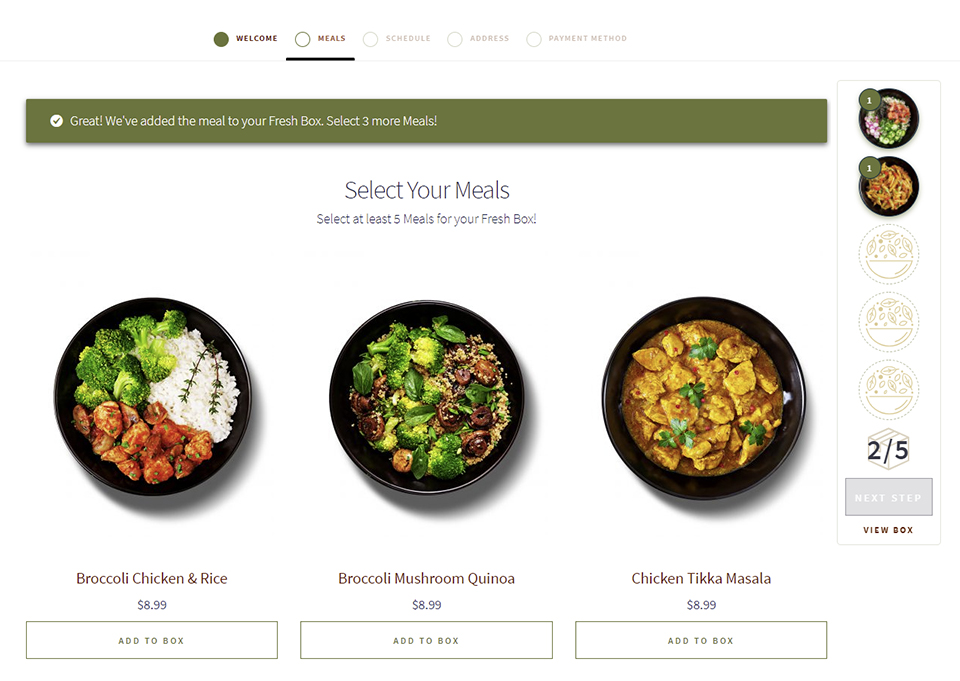The width and height of the screenshot is (960, 681).
Task: Click the first empty bowl slot icon
Action: 889,254
